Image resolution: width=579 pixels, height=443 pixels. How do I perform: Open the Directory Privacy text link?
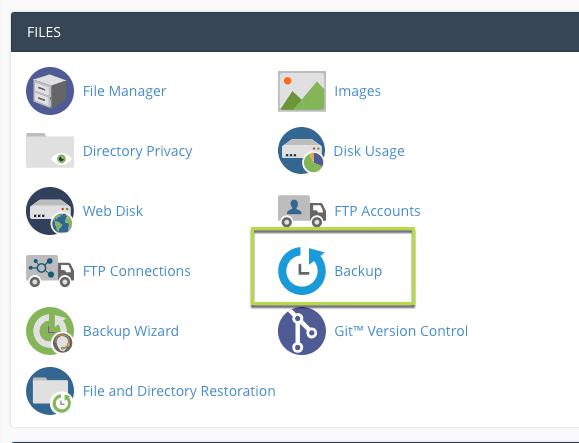pos(137,151)
